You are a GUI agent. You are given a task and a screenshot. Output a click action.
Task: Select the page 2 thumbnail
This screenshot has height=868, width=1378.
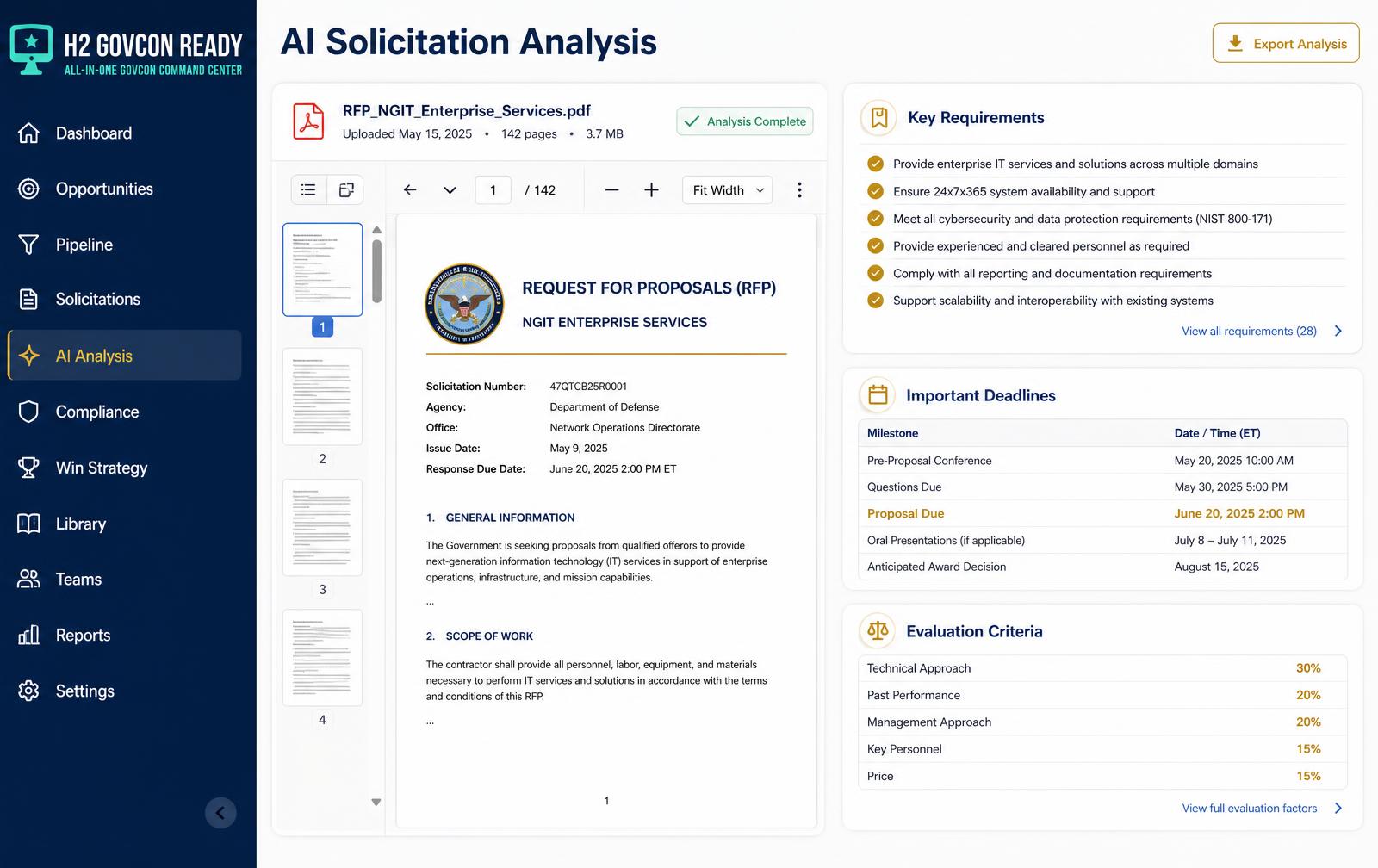tap(322, 396)
